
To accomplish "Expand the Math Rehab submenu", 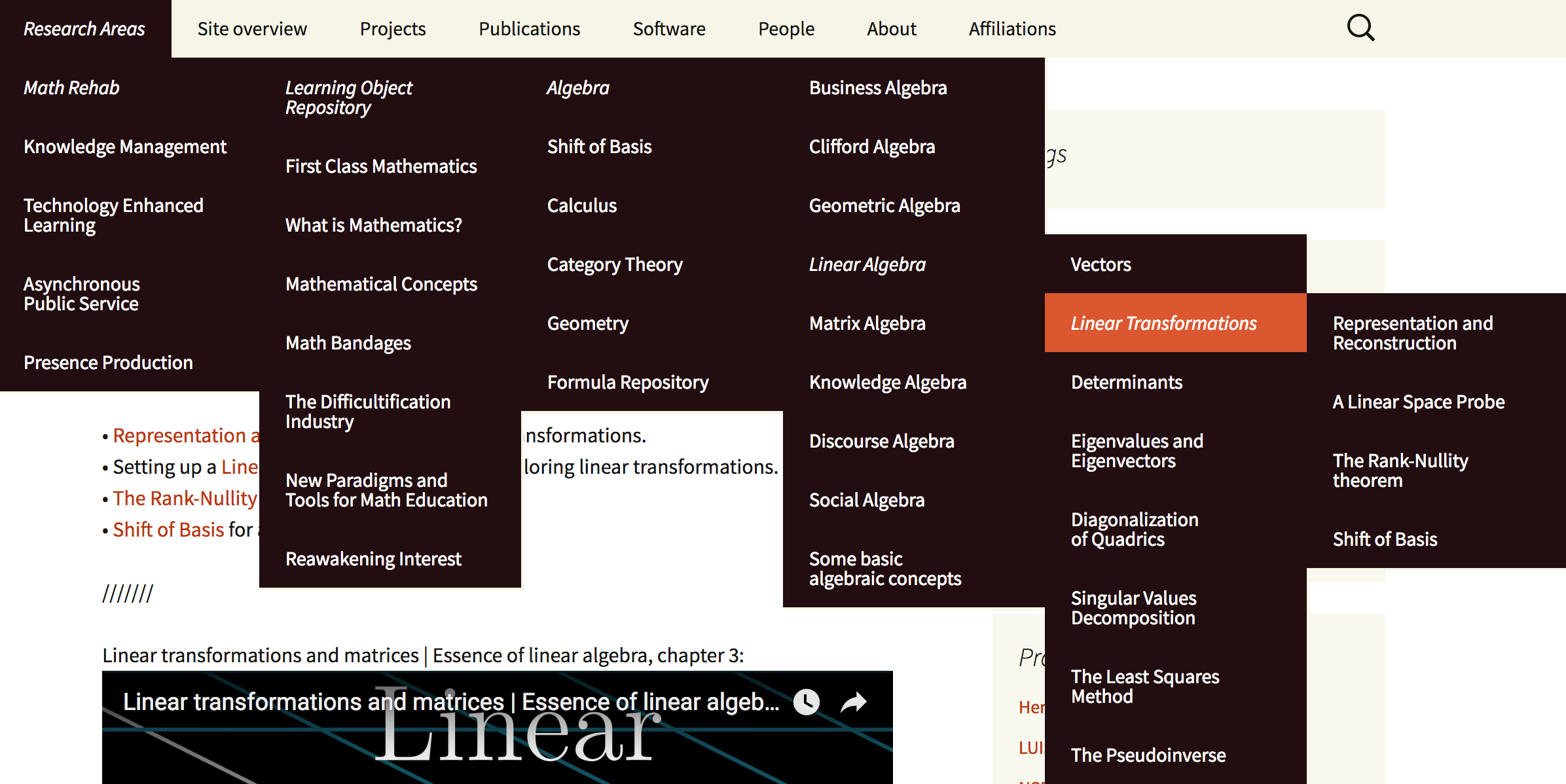I will 71,88.
